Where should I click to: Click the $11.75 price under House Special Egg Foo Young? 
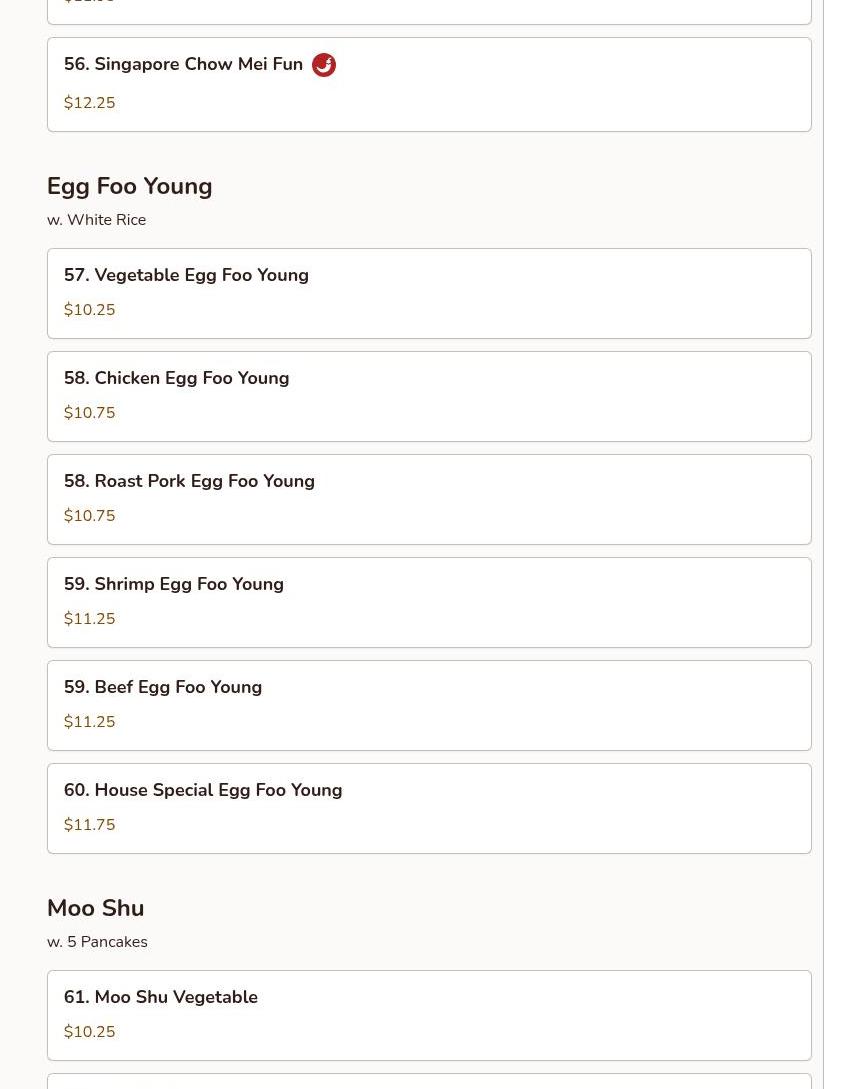click(x=90, y=824)
